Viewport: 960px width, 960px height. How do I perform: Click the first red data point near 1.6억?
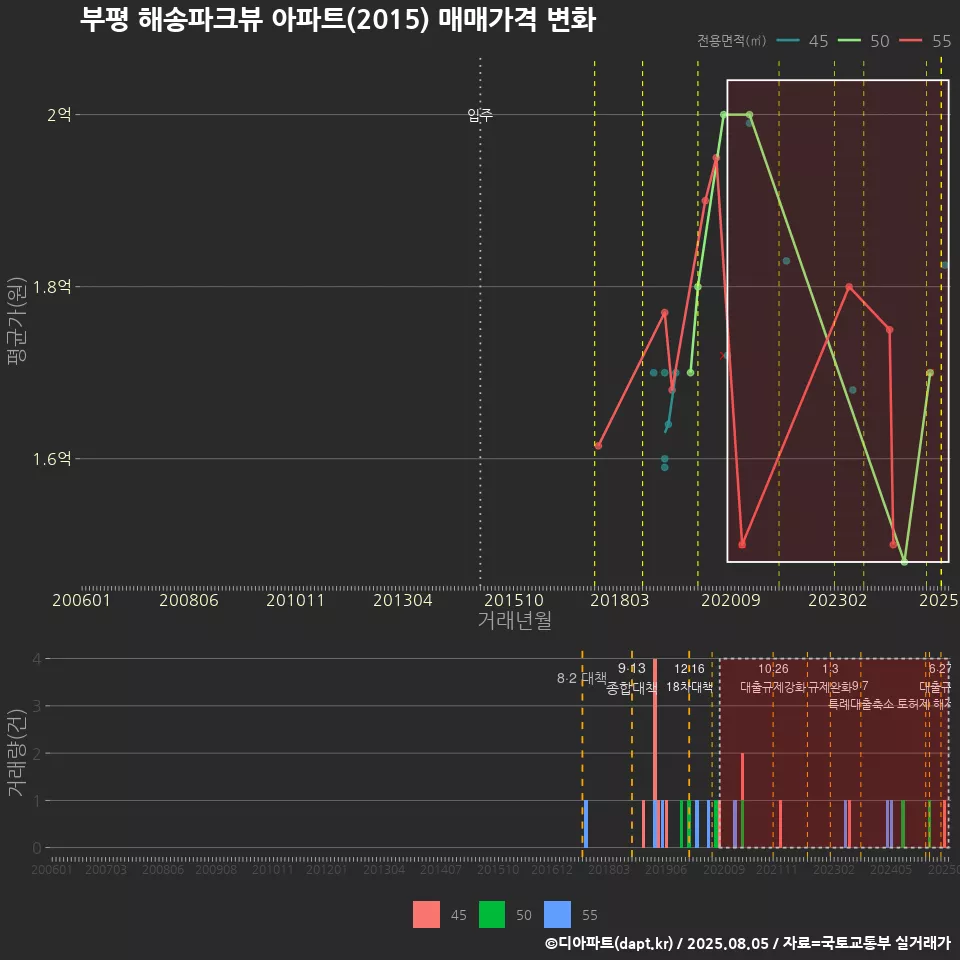point(598,446)
